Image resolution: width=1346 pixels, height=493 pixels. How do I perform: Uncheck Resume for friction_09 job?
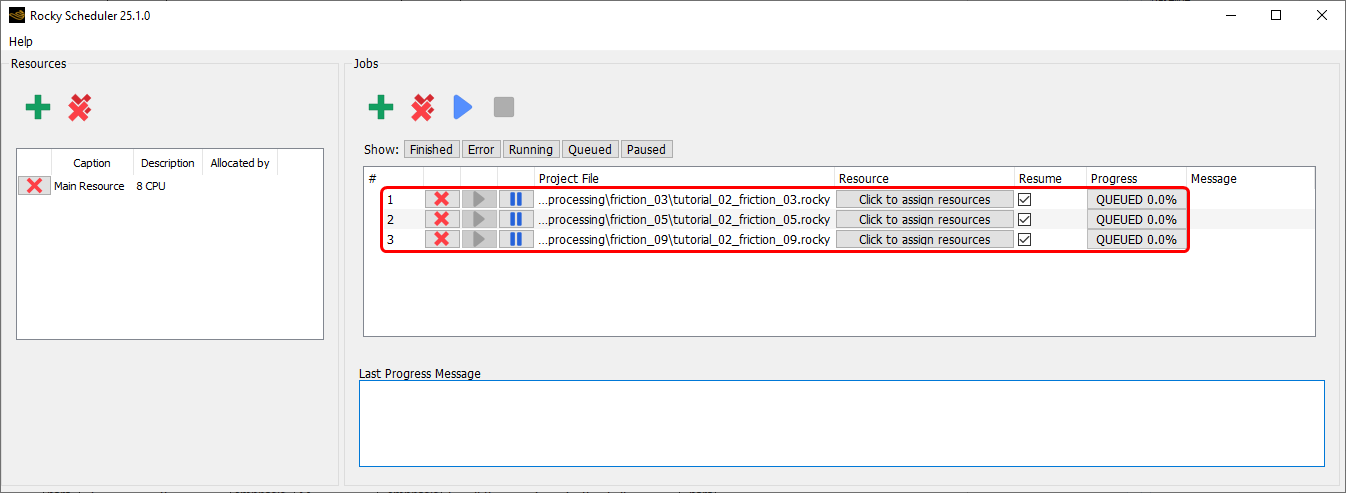click(1024, 239)
